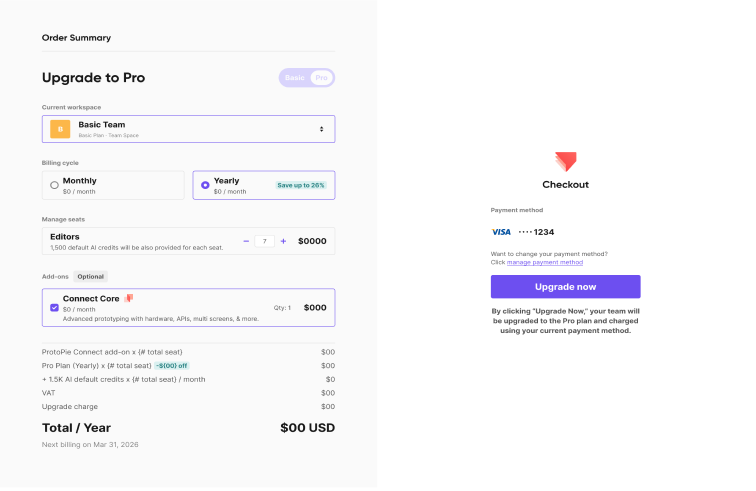This screenshot has height=491, width=756.
Task: Open the current workspace dropdown arrows
Action: coord(322,129)
